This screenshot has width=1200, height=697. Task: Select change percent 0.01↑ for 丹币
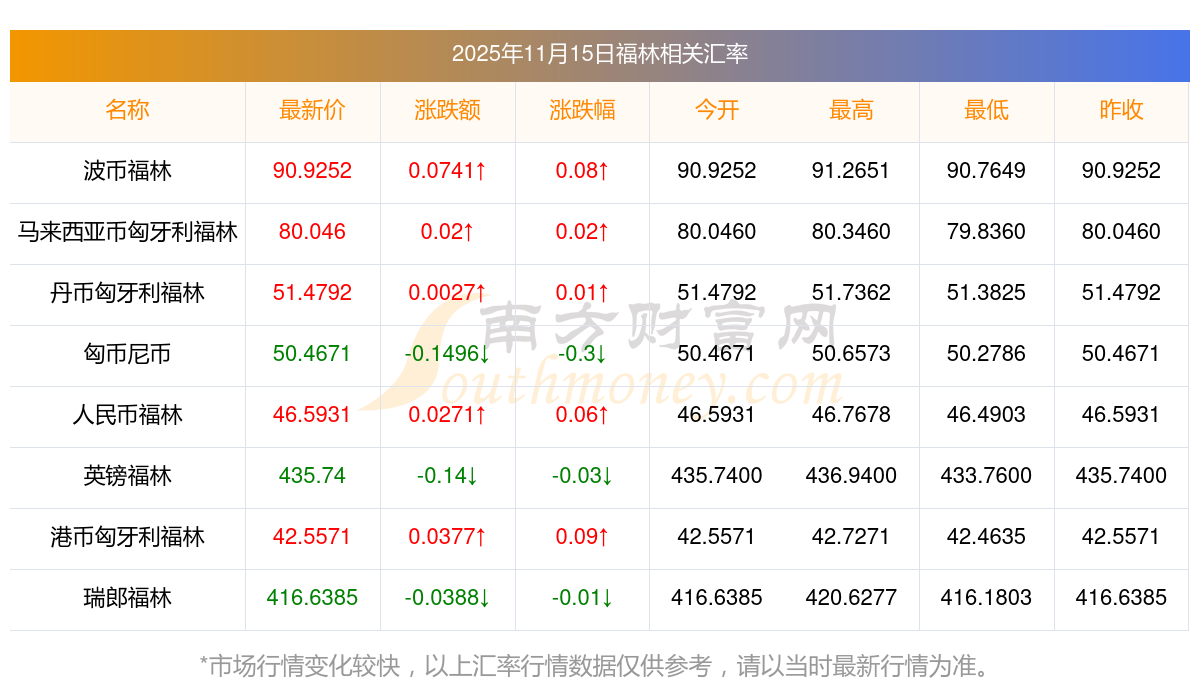point(582,293)
